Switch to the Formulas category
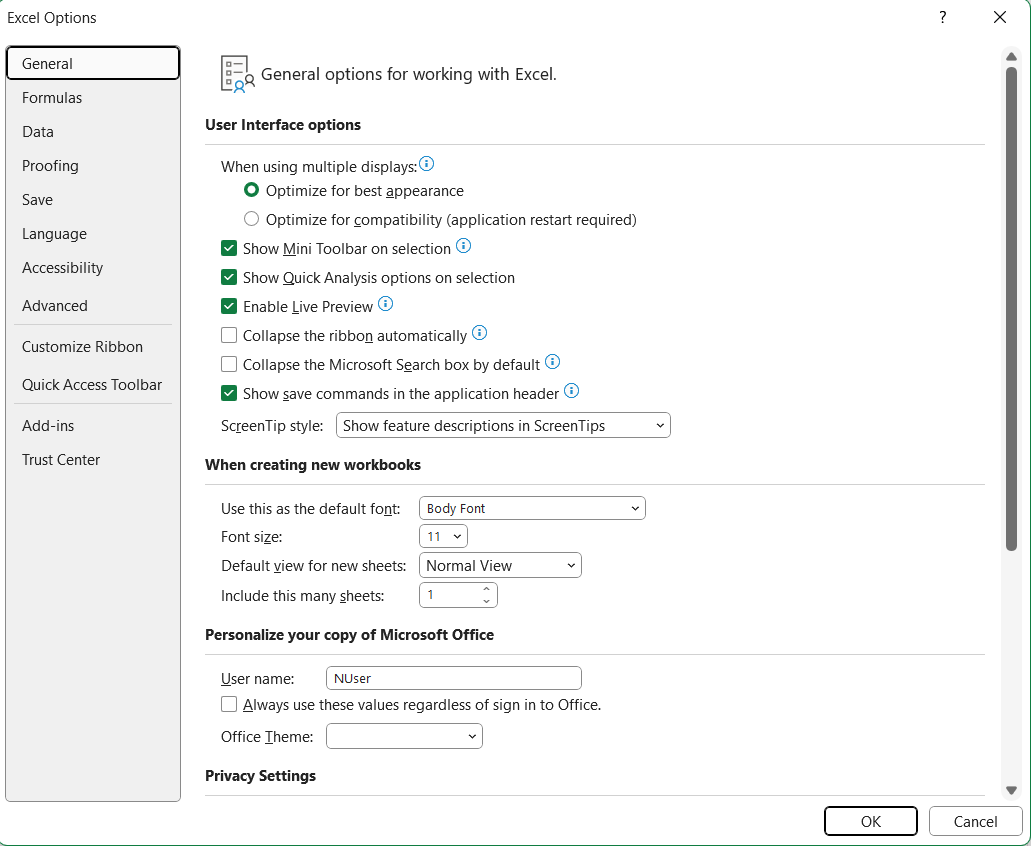1031x846 pixels. [51, 97]
